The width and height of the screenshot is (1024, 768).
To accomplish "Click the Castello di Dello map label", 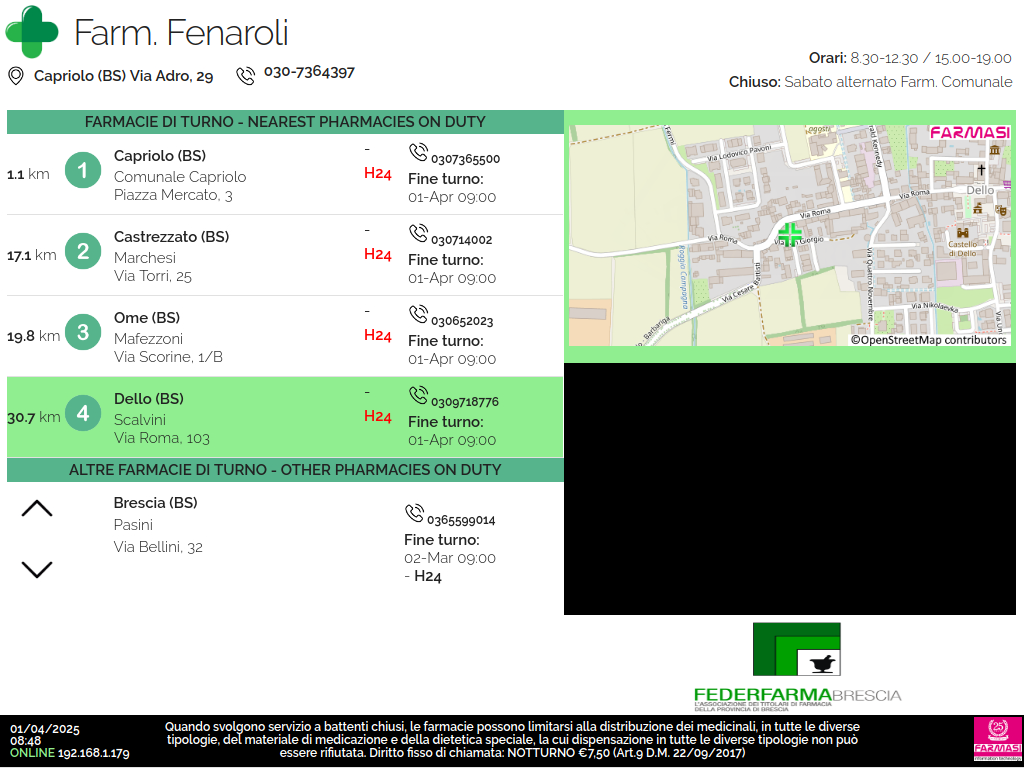I will pyautogui.click(x=962, y=248).
